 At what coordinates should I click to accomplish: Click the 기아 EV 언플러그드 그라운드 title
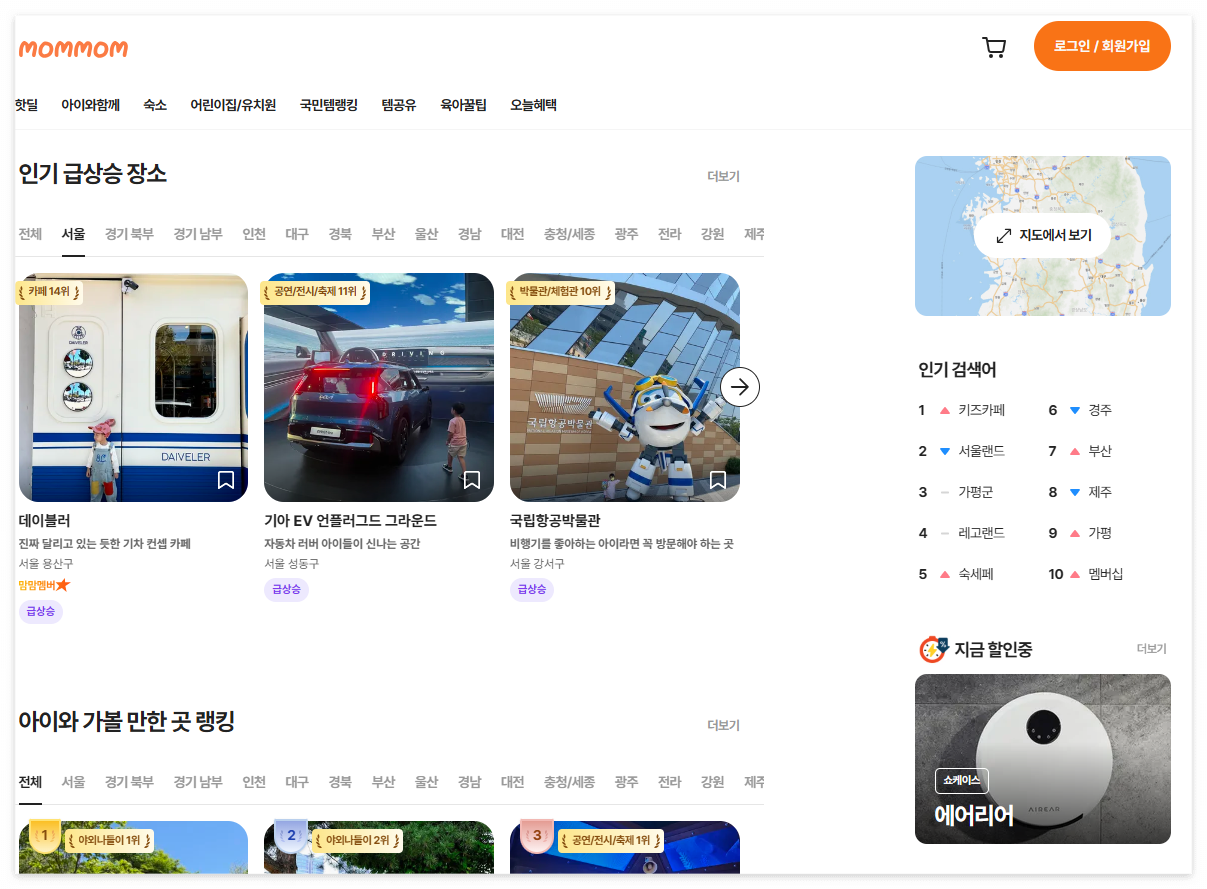click(x=351, y=521)
